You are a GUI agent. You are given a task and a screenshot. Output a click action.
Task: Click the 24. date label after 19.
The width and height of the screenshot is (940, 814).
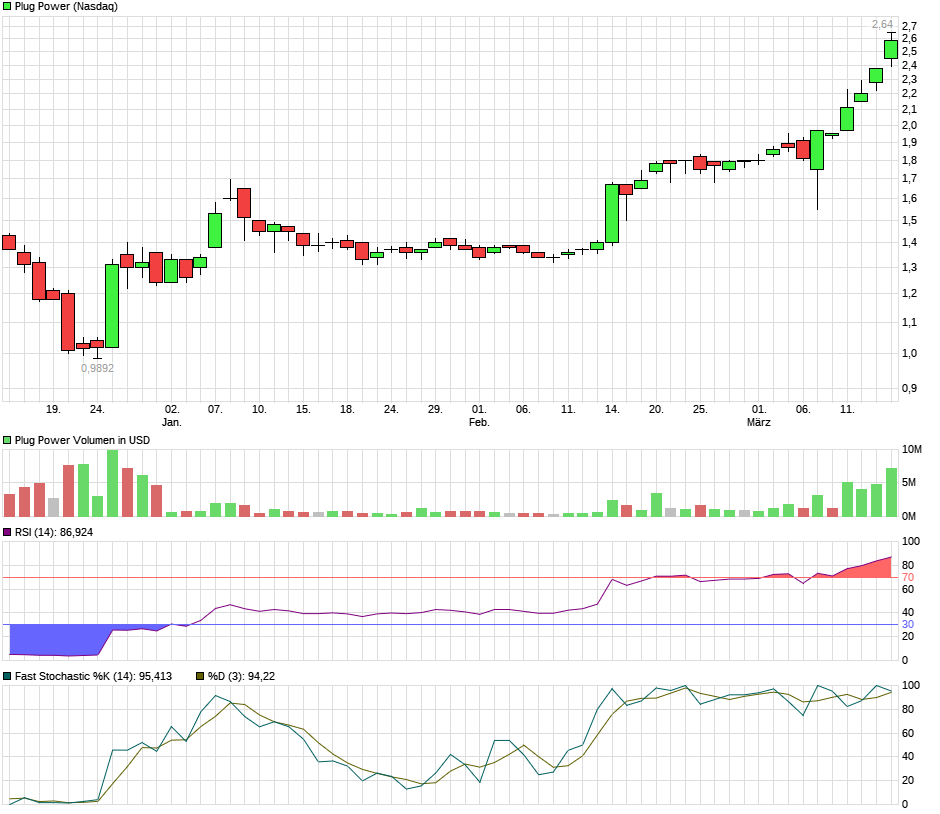tap(97, 409)
